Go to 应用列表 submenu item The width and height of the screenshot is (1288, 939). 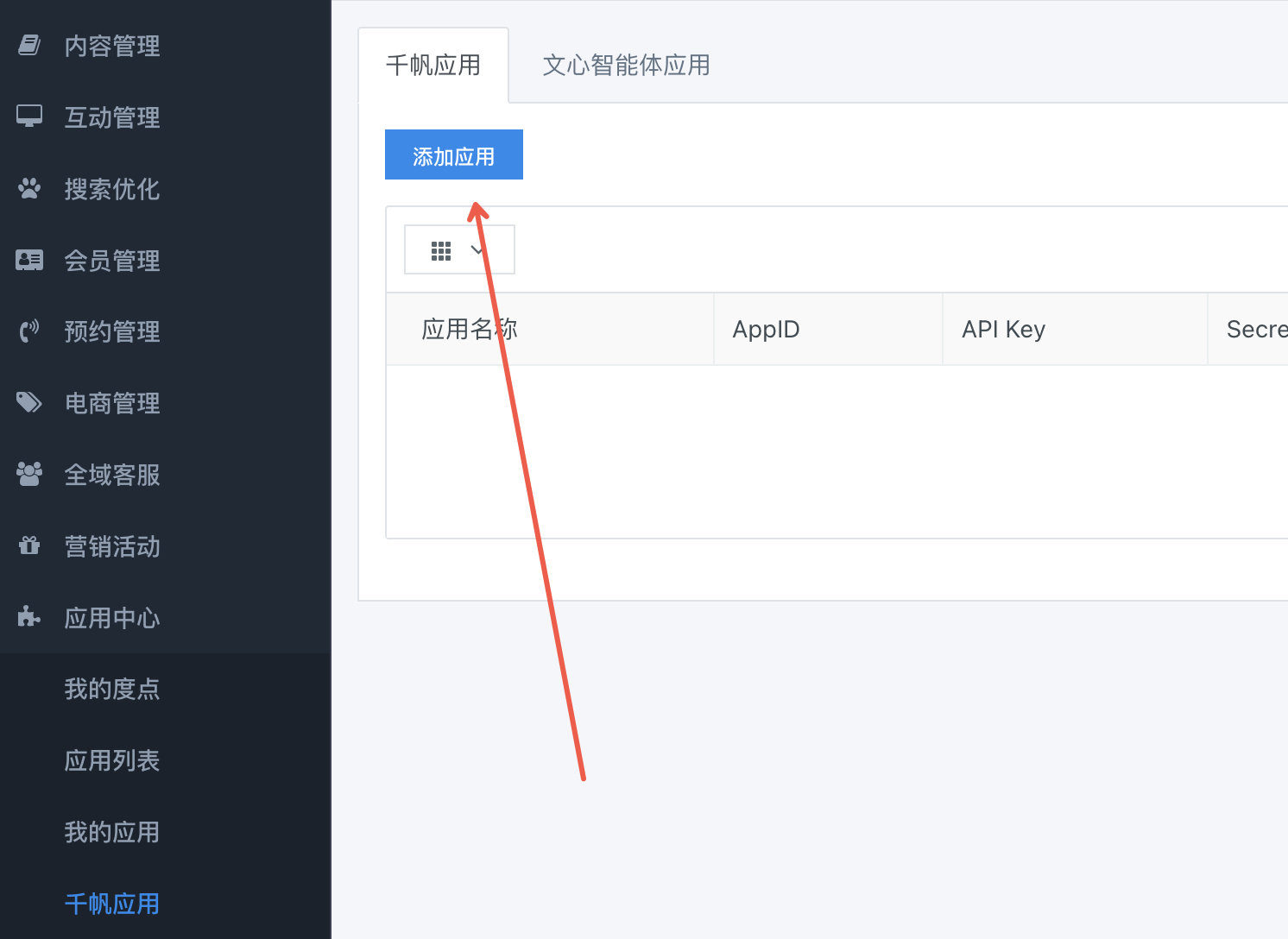coord(112,760)
